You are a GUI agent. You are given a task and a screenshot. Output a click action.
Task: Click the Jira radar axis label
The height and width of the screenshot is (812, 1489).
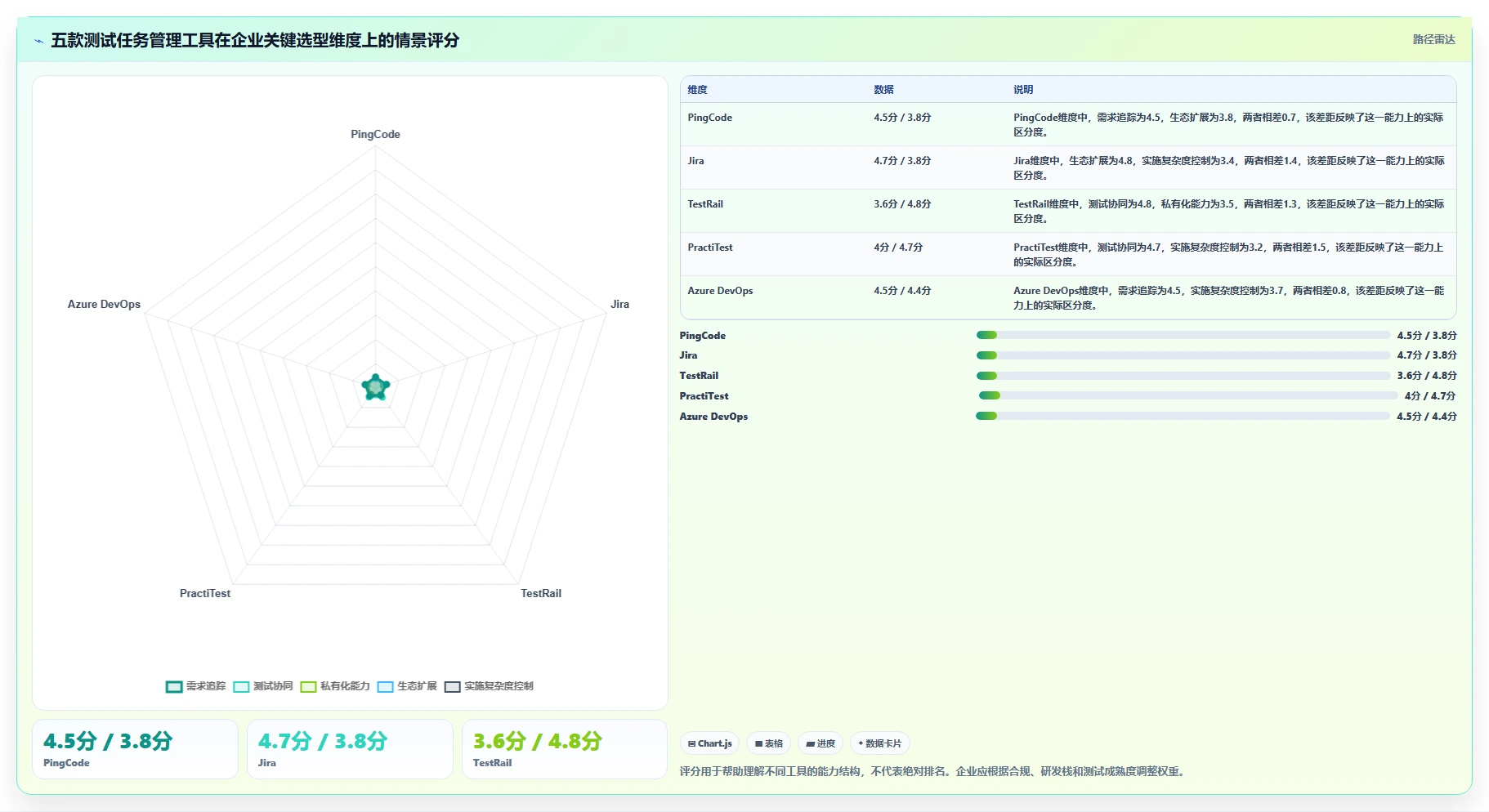pyautogui.click(x=619, y=305)
